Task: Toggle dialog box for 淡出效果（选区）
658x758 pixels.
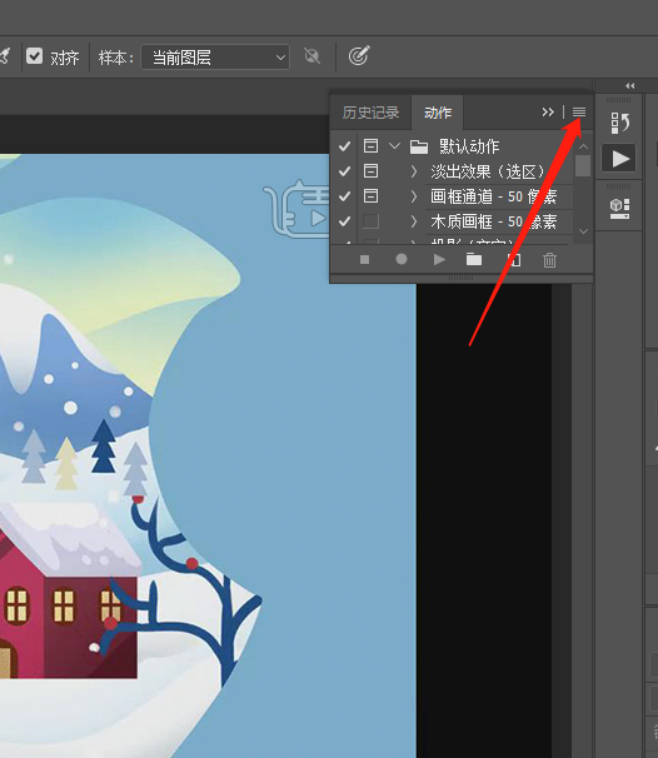Action: point(371,171)
